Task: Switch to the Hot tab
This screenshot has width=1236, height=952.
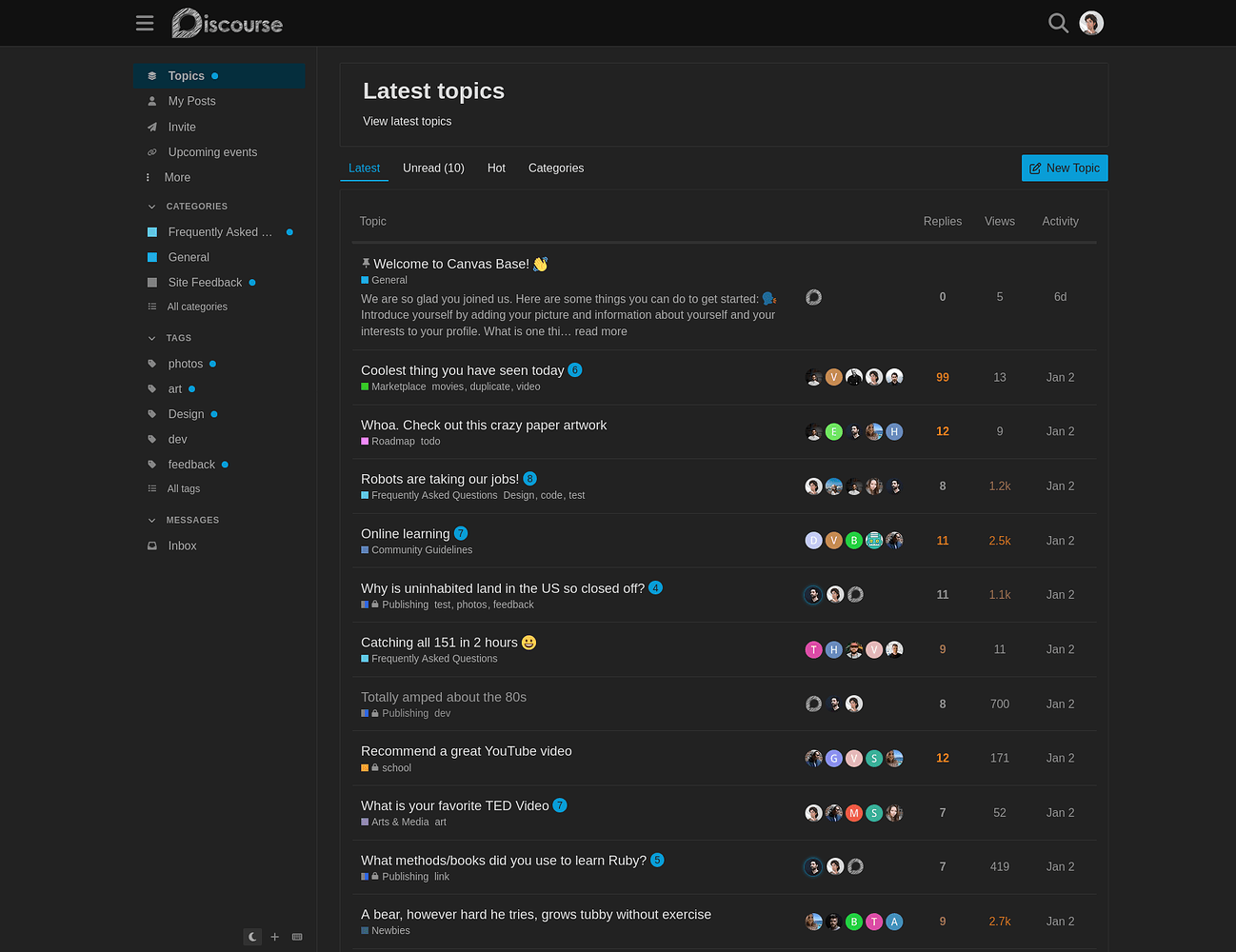Action: click(496, 168)
